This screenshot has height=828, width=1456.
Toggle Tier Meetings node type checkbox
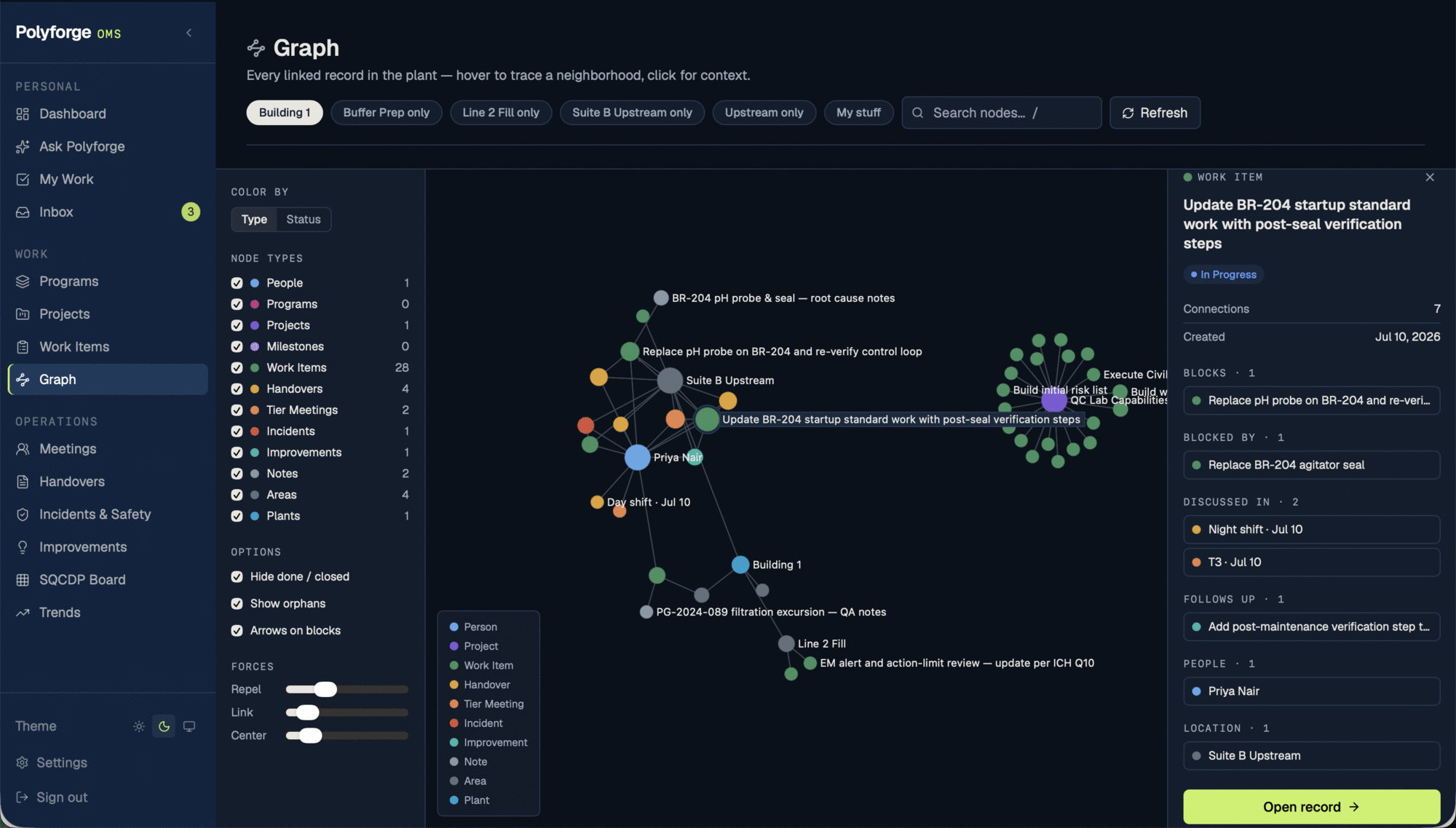(237, 410)
